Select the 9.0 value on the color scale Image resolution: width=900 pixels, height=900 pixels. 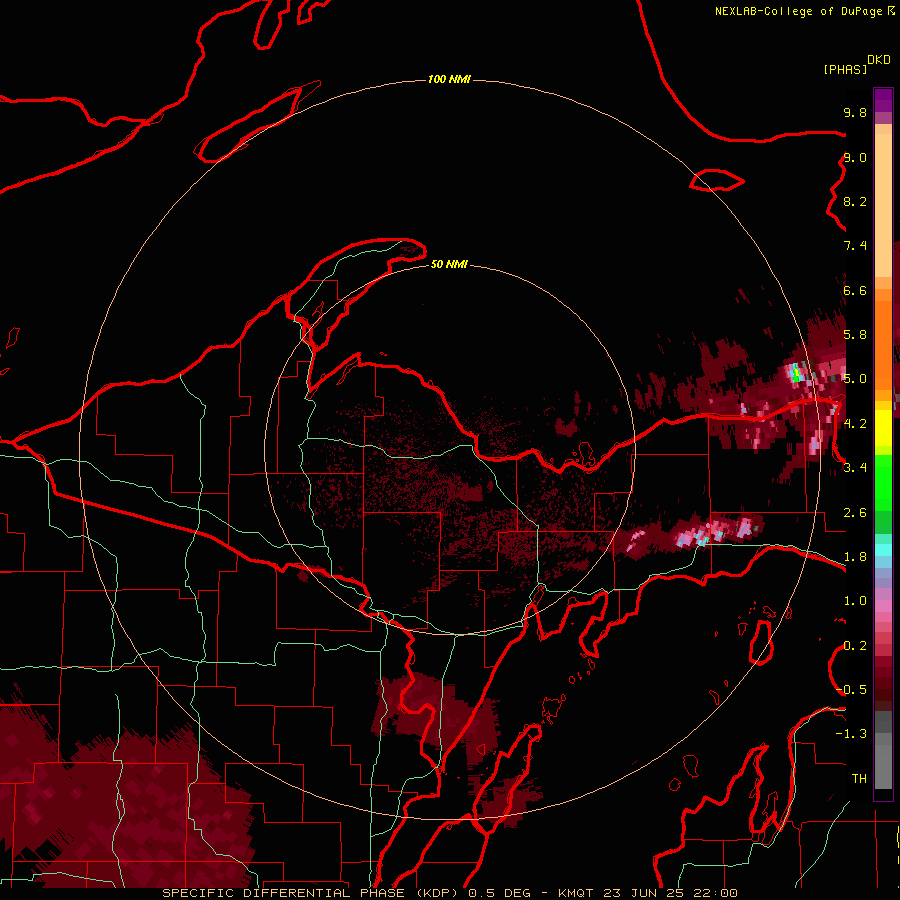(x=855, y=157)
